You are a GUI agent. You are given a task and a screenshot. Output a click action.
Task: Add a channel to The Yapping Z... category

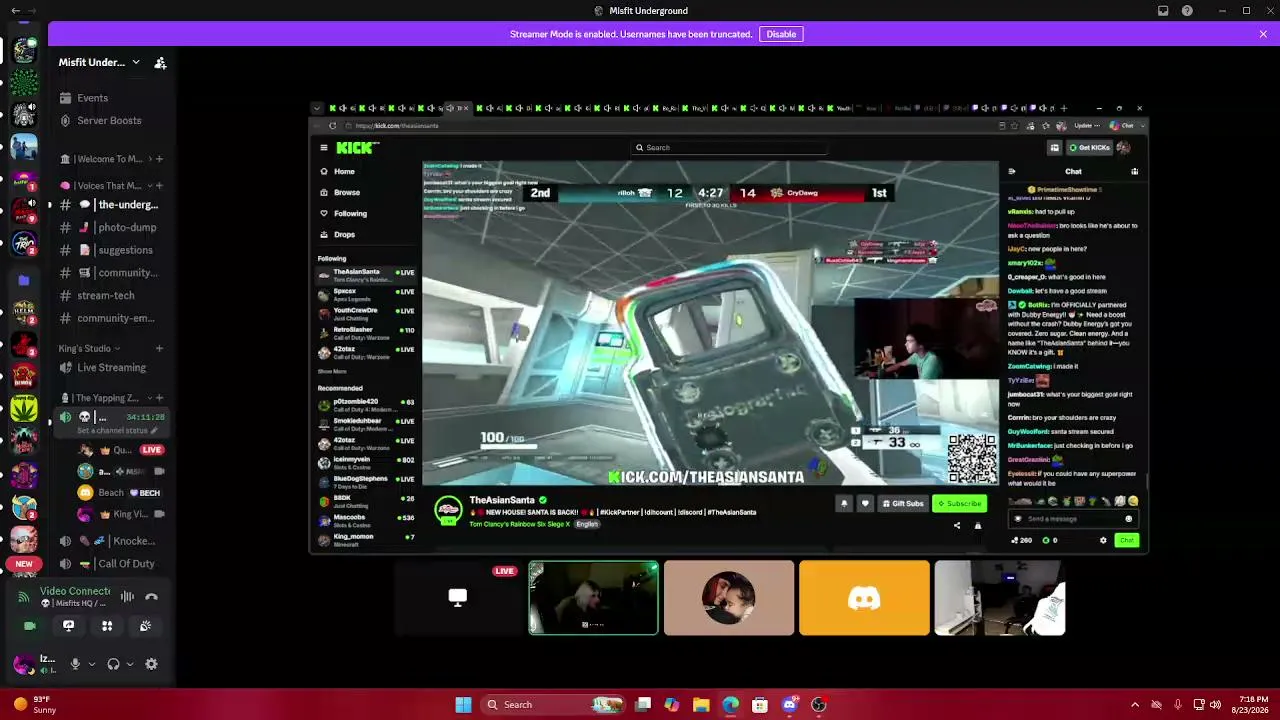(159, 398)
